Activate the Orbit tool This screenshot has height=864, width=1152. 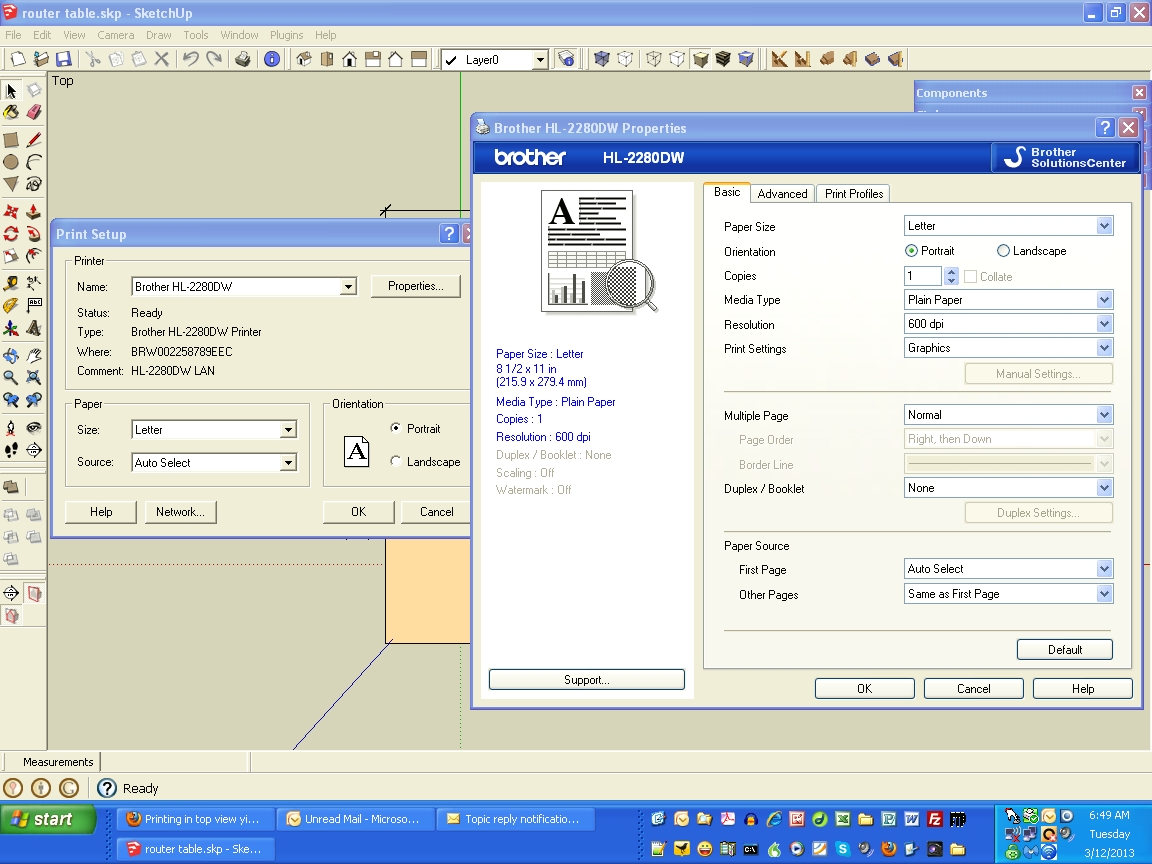click(11, 356)
